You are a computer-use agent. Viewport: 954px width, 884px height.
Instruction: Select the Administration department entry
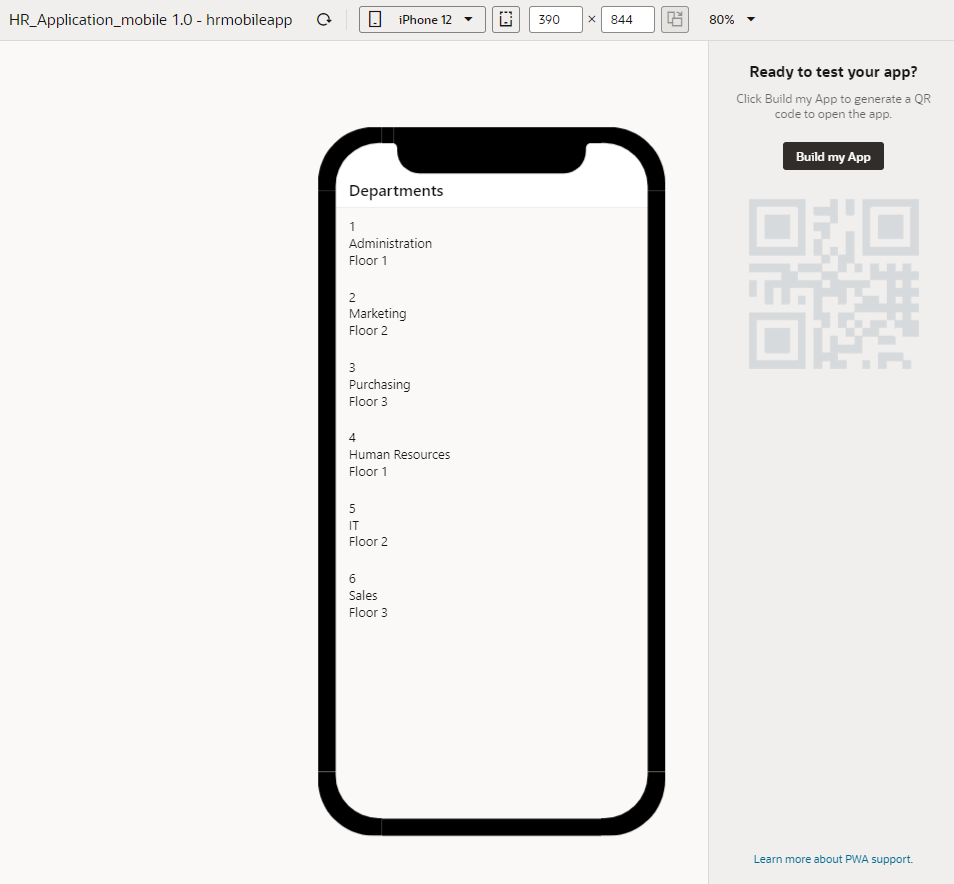pos(390,243)
